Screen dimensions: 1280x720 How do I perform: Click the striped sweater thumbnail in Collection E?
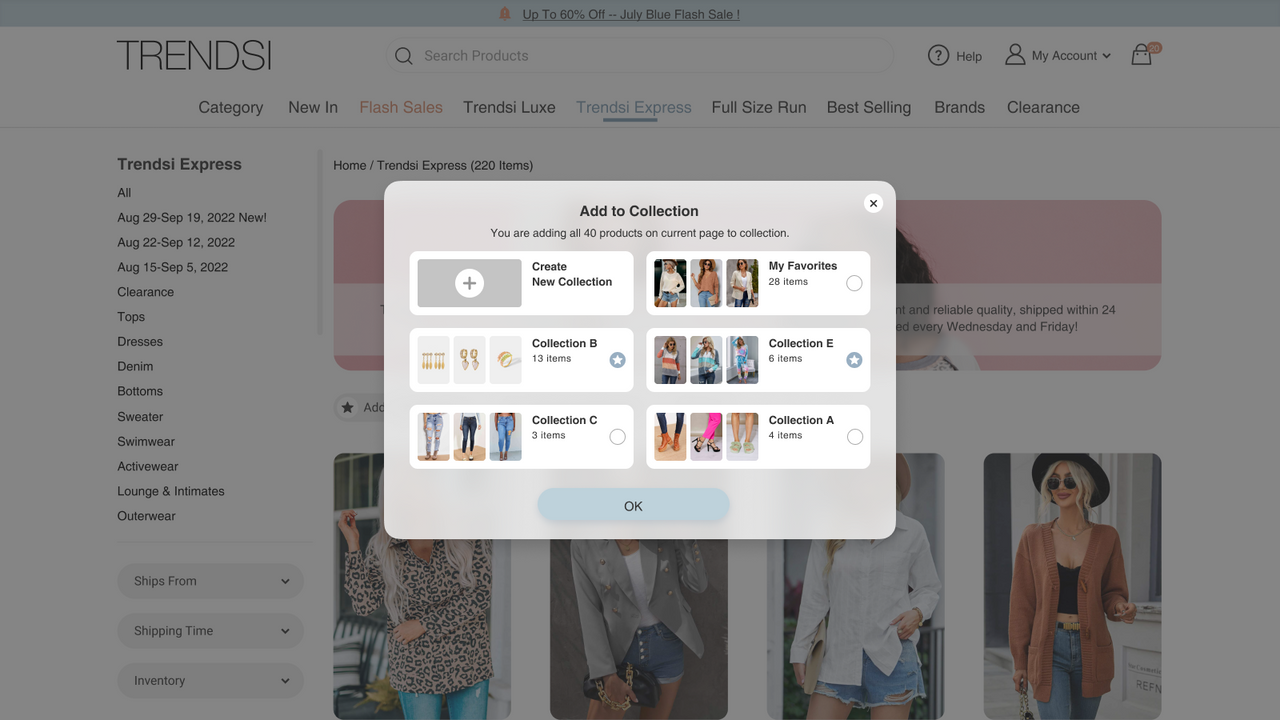(670, 360)
